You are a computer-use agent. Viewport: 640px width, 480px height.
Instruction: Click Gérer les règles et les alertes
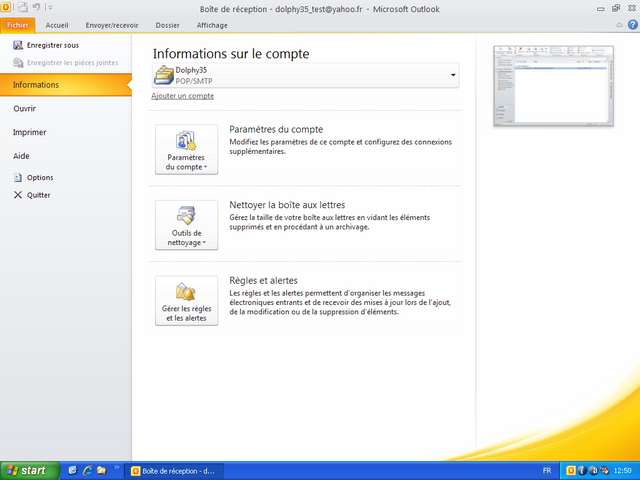186,300
